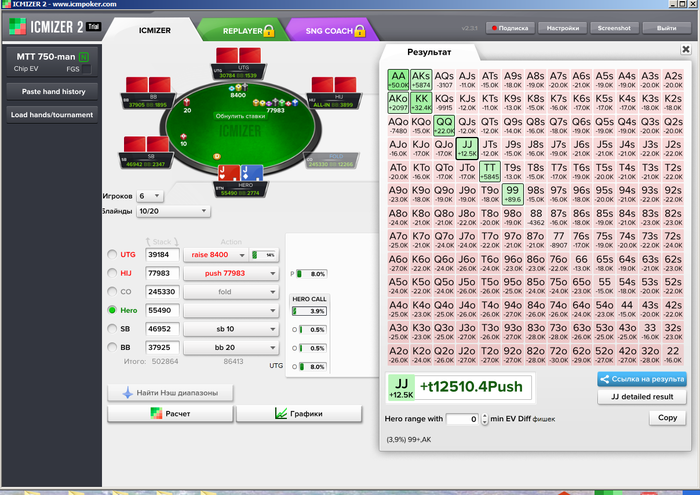The height and width of the screenshot is (495, 700).
Task: Click the SB seat cards
Action: pyautogui.click(x=146, y=145)
